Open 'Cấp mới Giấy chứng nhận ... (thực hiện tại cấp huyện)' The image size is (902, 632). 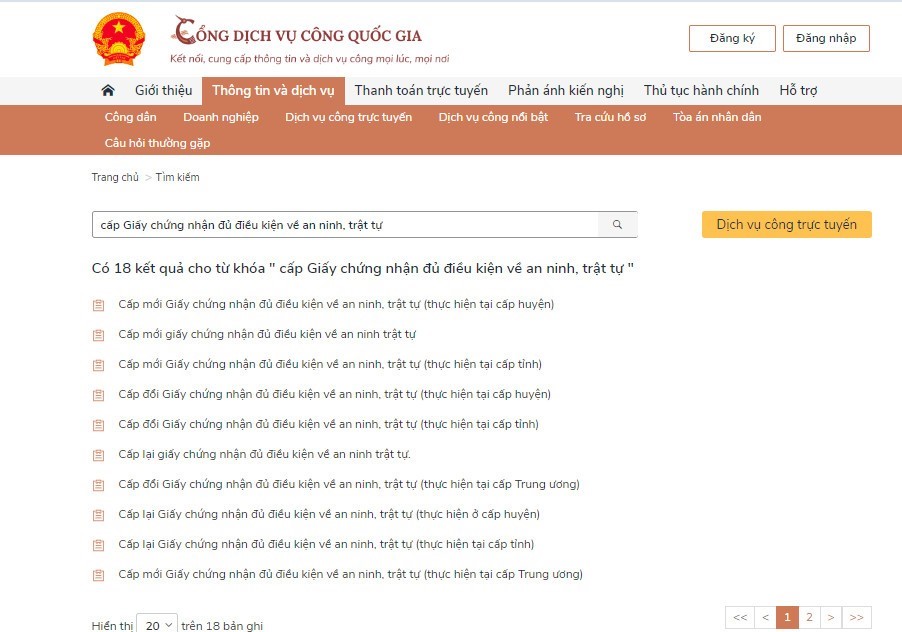pos(336,304)
